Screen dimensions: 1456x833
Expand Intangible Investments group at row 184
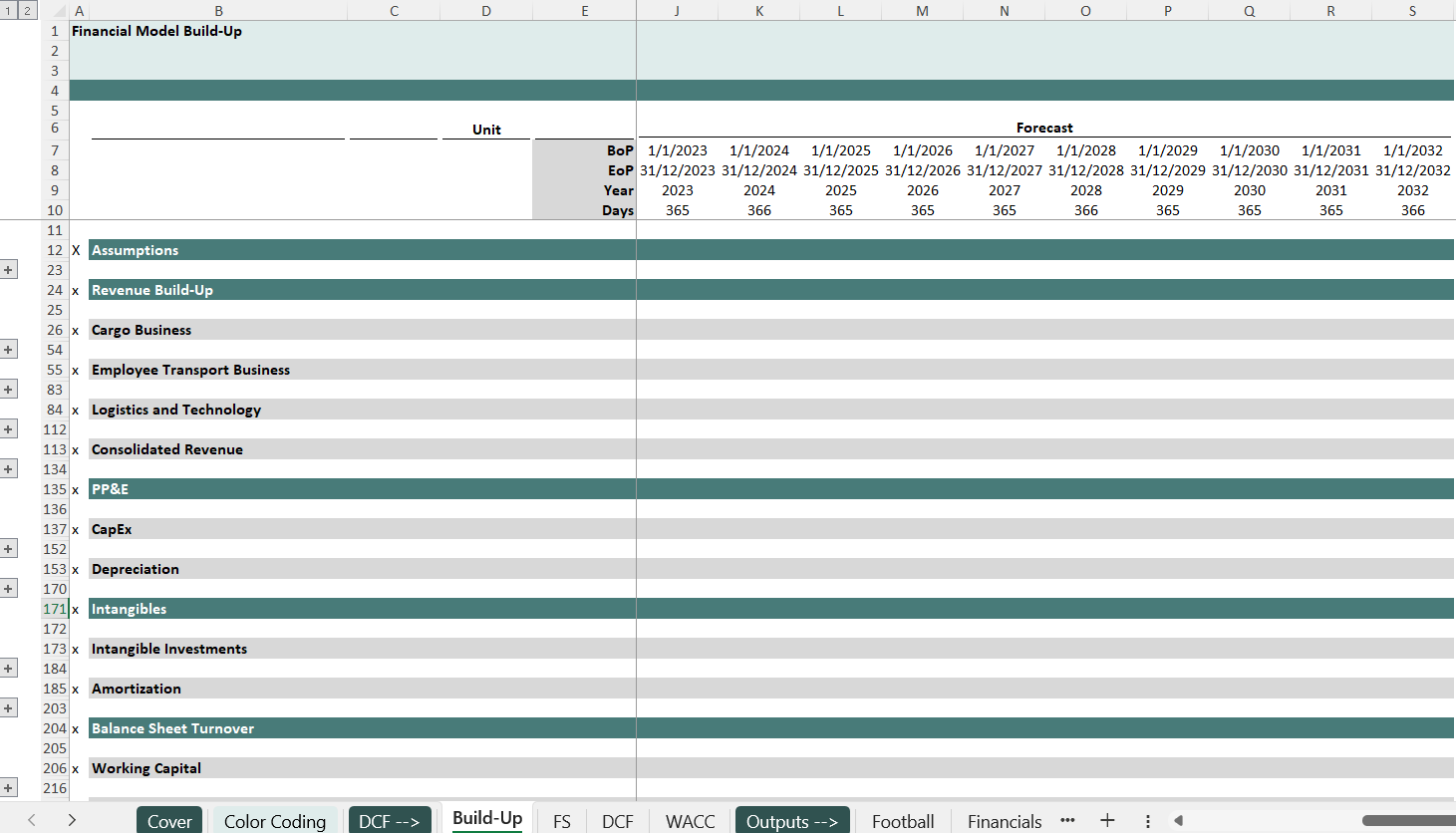pyautogui.click(x=8, y=669)
